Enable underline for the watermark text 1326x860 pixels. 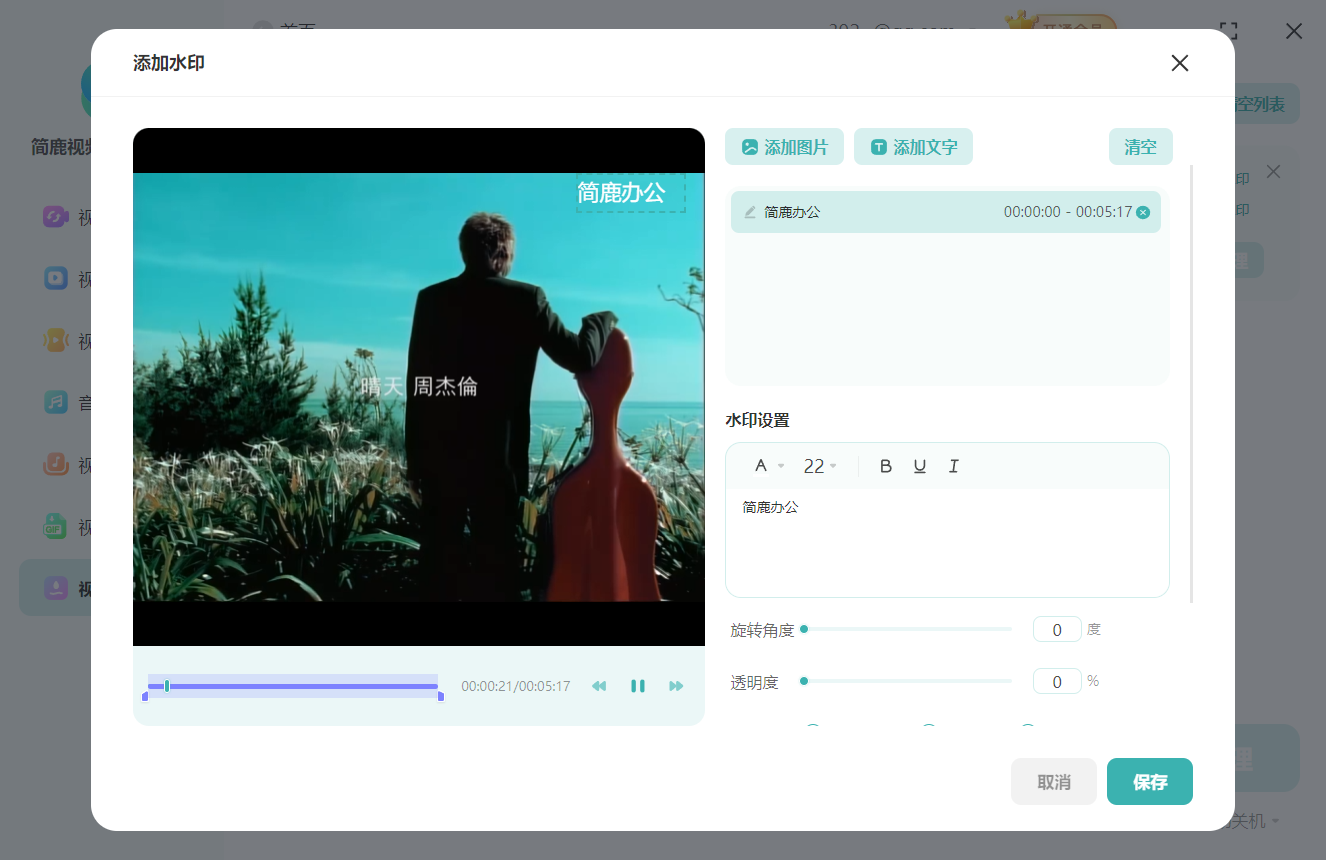click(x=919, y=465)
